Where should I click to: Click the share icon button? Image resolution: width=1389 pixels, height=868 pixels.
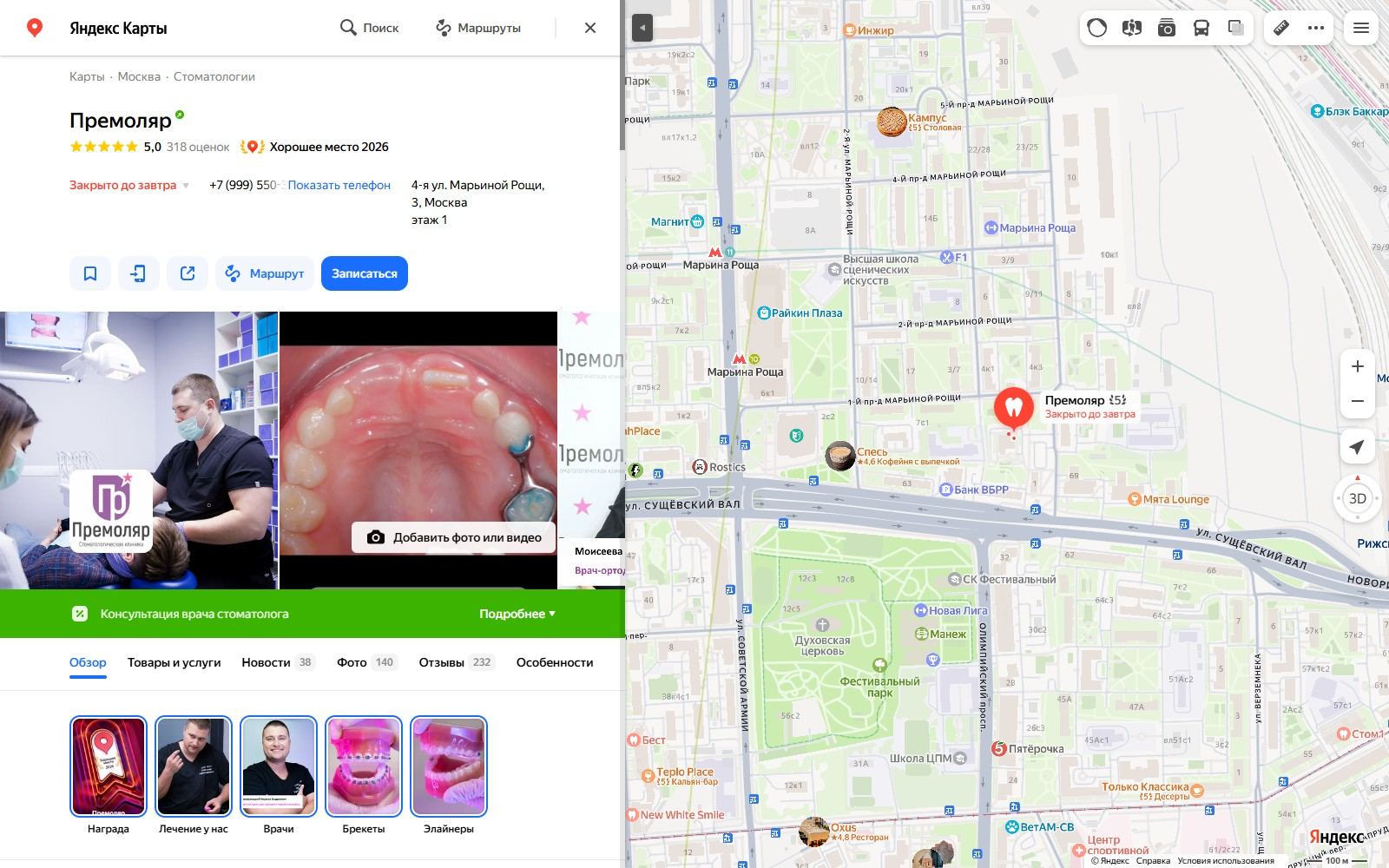(188, 273)
